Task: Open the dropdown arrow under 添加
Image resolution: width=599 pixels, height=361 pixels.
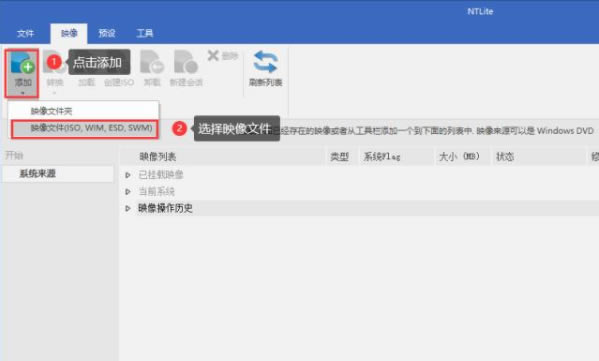Action: coord(23,93)
